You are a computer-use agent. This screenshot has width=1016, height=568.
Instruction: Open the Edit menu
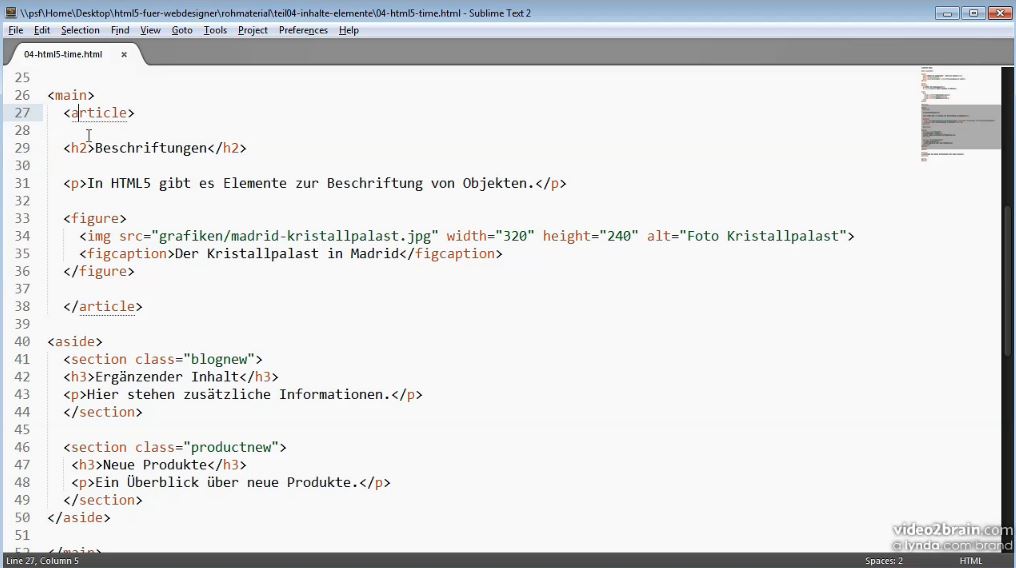coord(42,30)
